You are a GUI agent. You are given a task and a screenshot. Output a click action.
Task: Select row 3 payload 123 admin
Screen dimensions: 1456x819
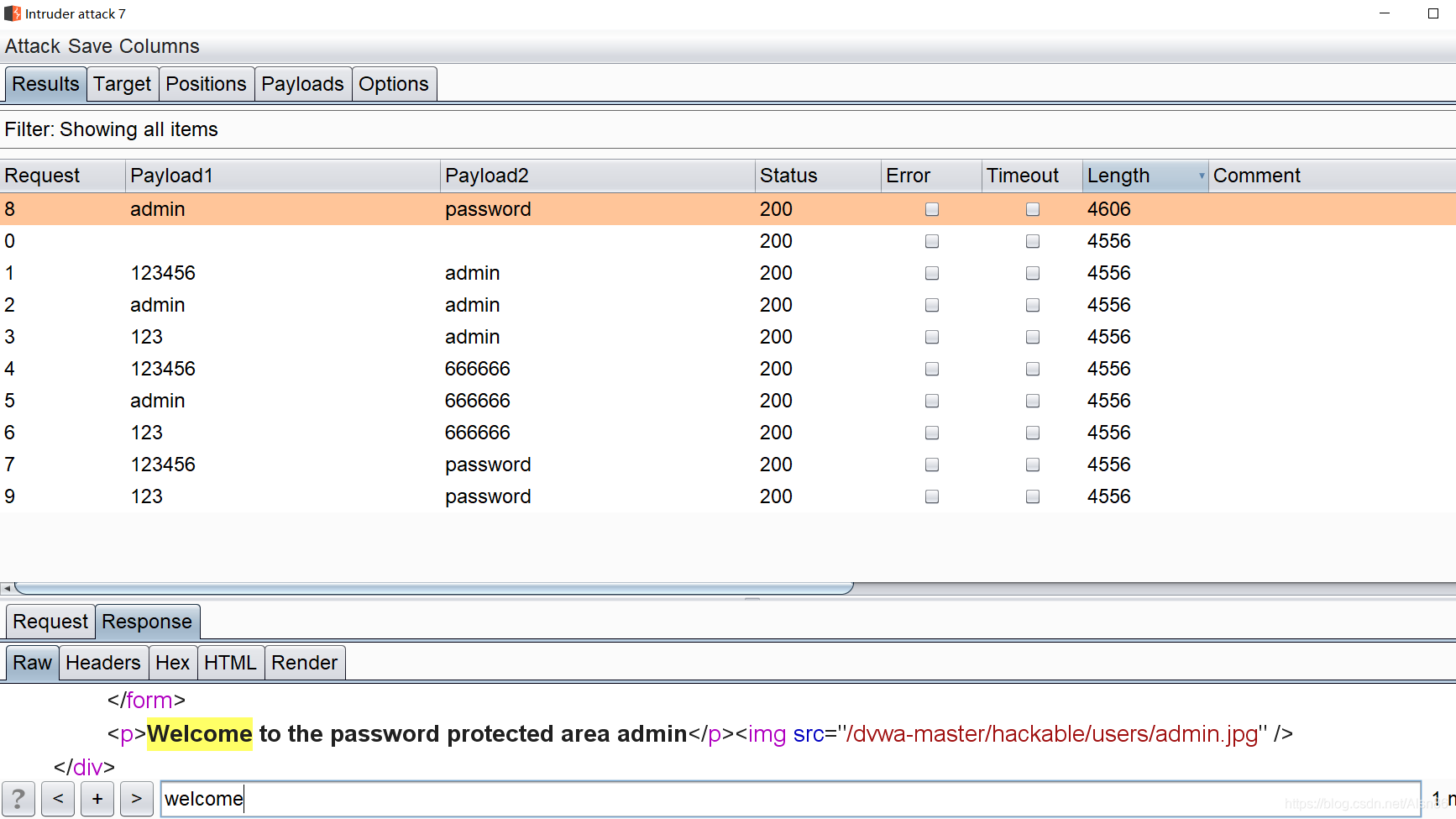pyautogui.click(x=728, y=337)
